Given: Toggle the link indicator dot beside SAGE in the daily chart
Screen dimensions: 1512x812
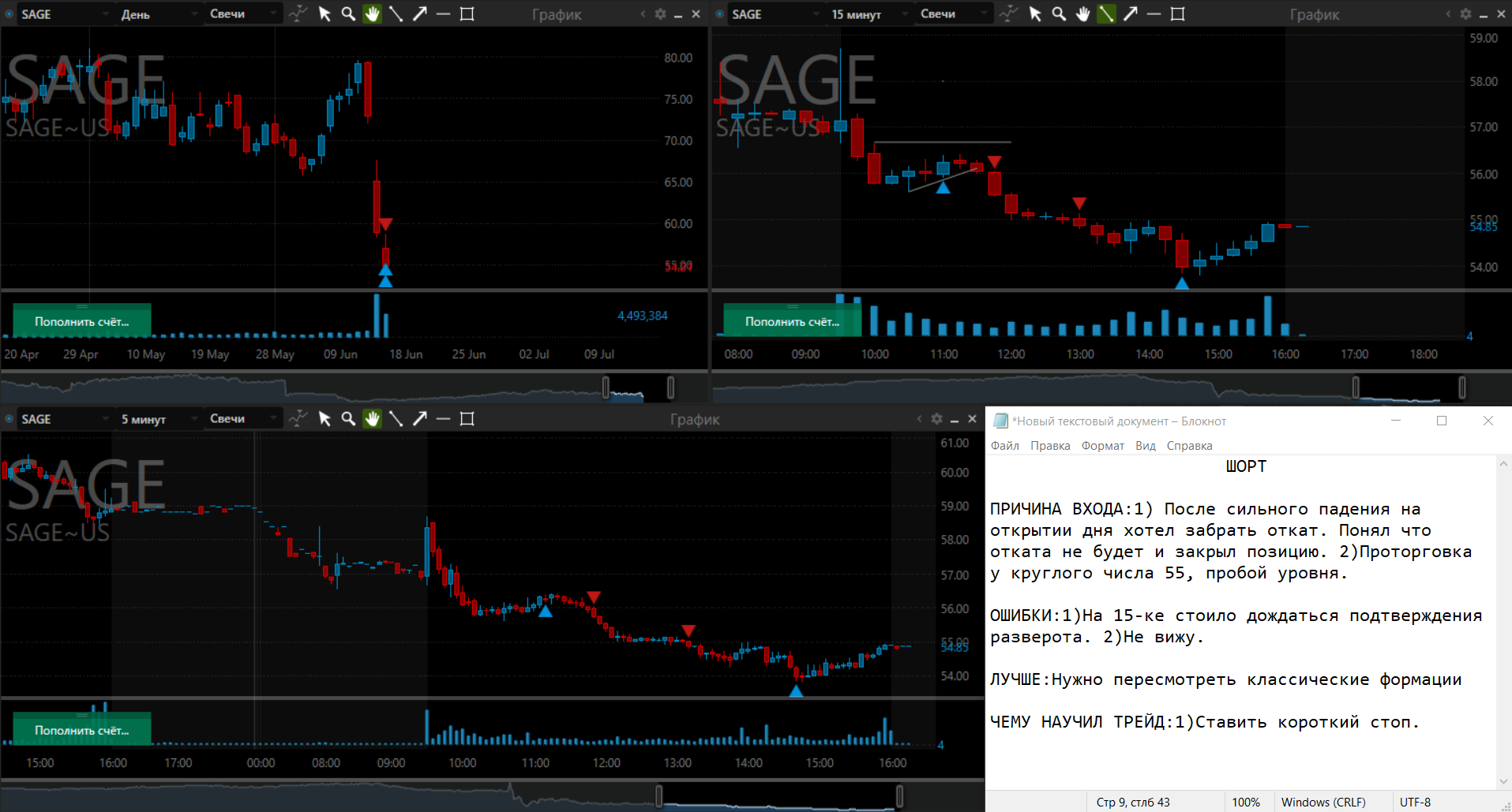Looking at the screenshot, I should click(9, 14).
